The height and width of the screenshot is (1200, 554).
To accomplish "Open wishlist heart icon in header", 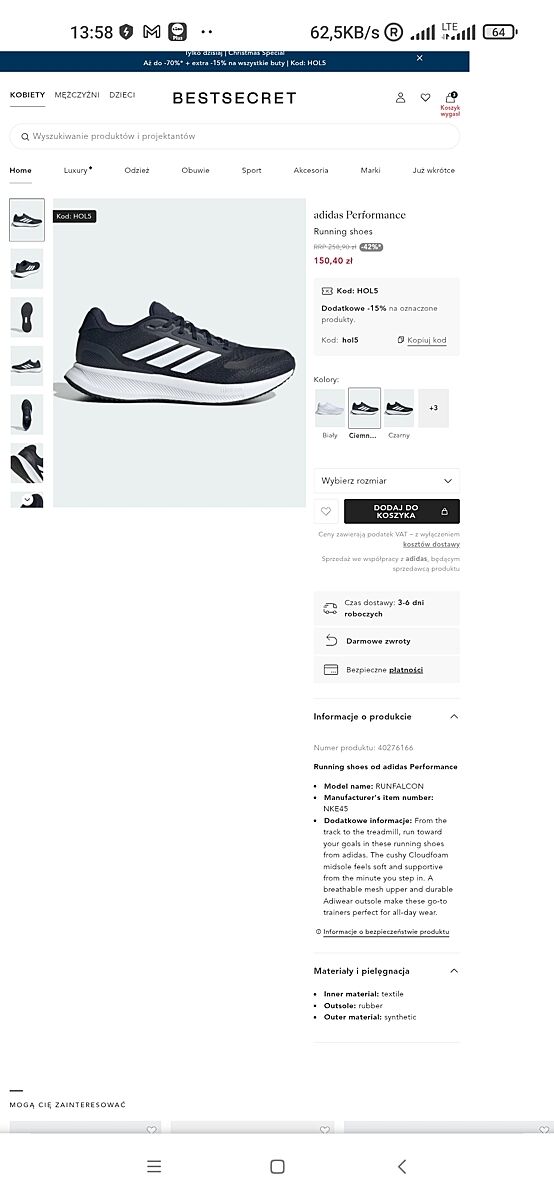I will [x=425, y=98].
